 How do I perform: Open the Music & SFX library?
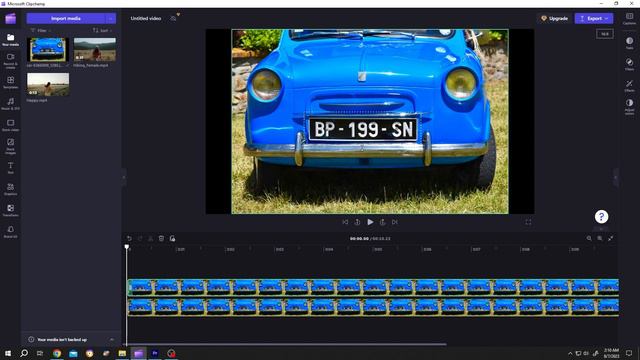(x=11, y=104)
